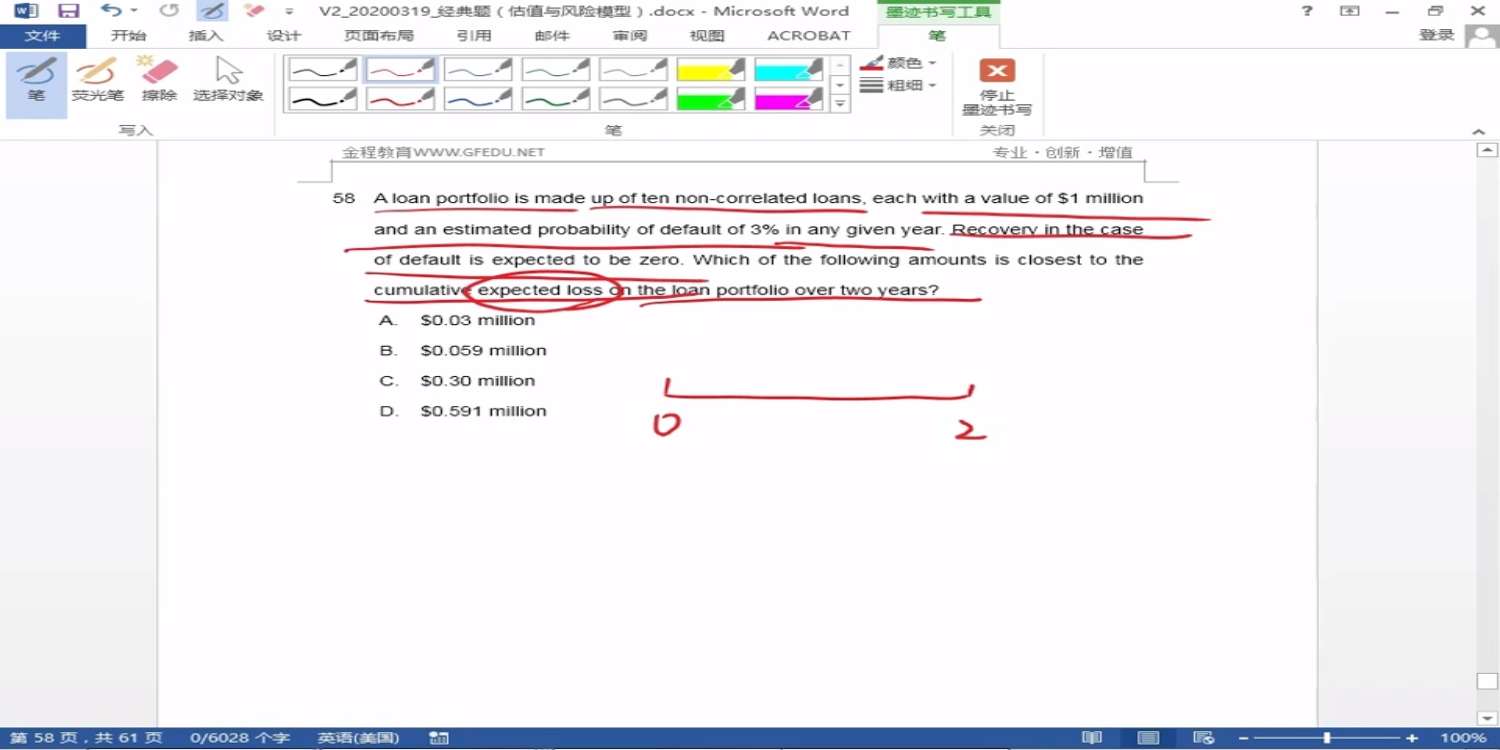
Task: Click the Stop Inking (停止墨迹书写) button
Action: pyautogui.click(x=997, y=87)
